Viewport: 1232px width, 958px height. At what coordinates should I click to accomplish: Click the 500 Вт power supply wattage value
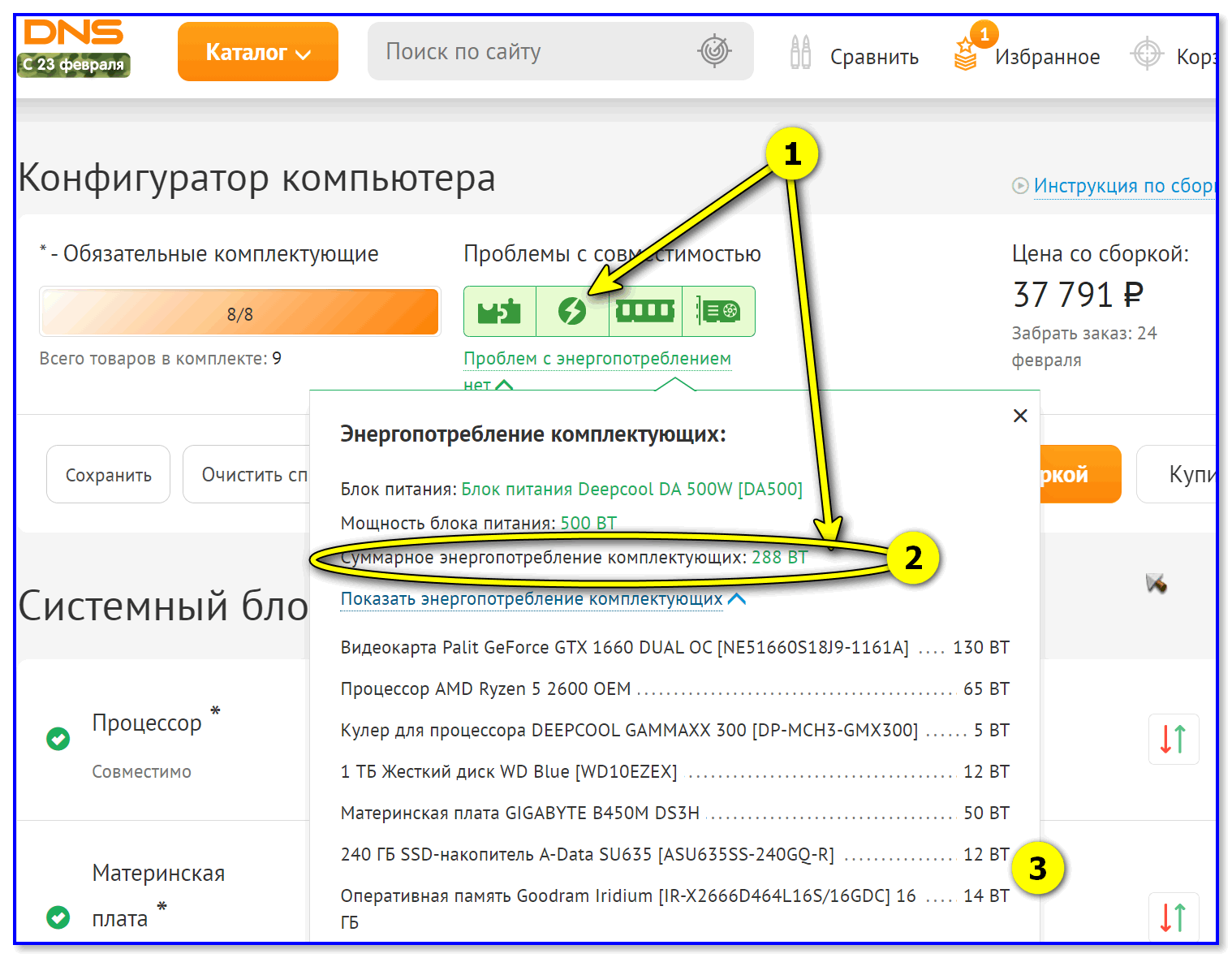[x=588, y=523]
